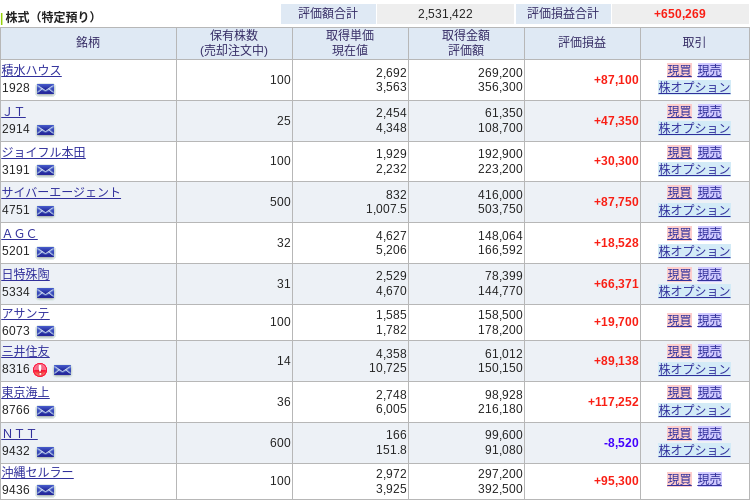This screenshot has height=501, width=752.
Task: Click 現買 for サイバーエージェント
Action: (x=680, y=193)
